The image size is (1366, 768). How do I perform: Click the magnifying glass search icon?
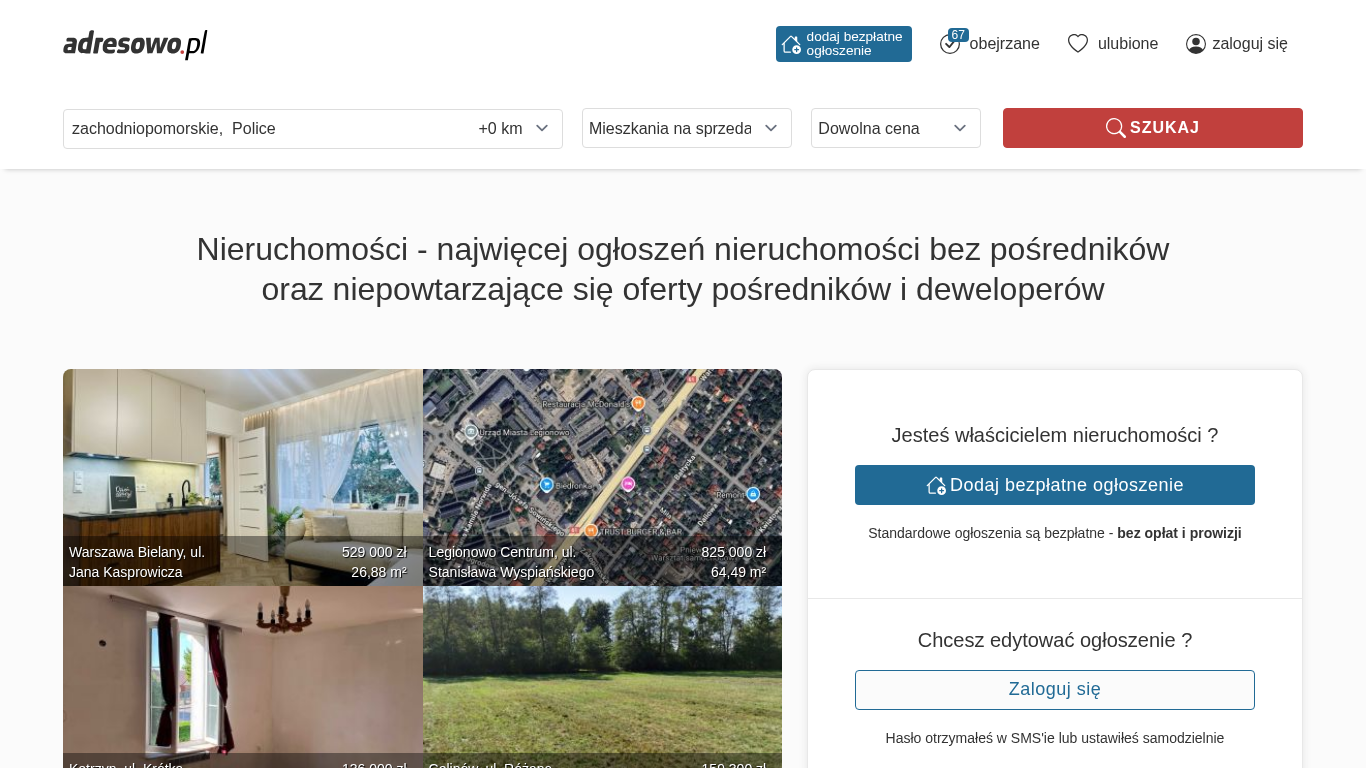point(1115,128)
